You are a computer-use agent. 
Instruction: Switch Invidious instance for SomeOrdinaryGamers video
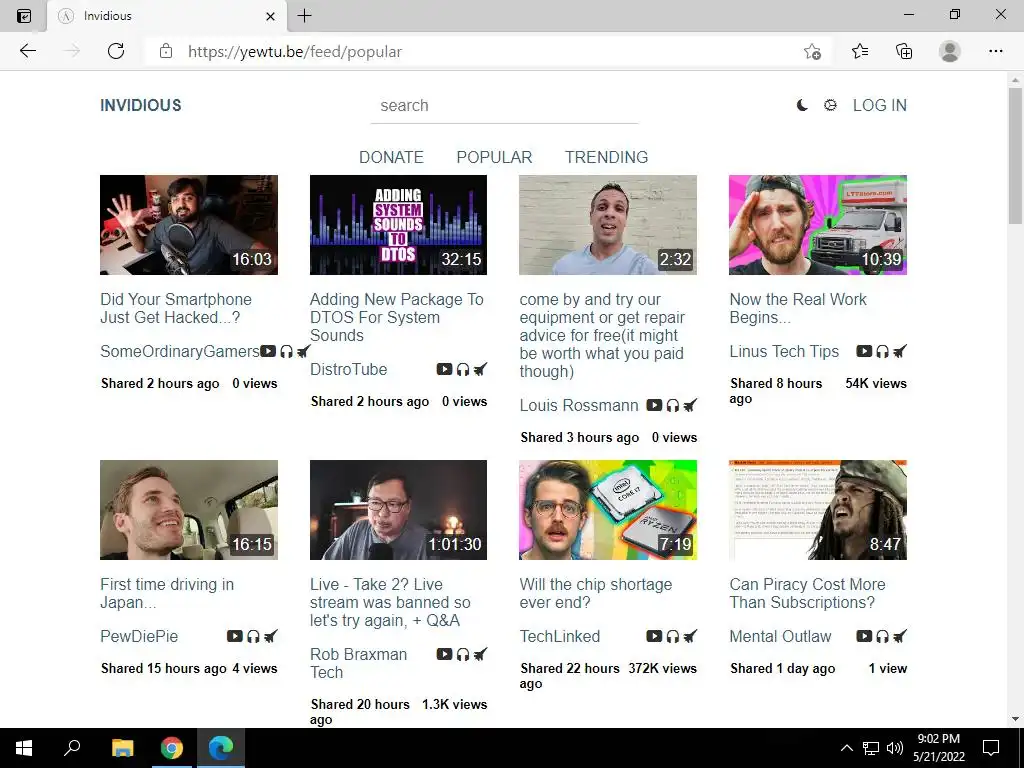point(303,351)
